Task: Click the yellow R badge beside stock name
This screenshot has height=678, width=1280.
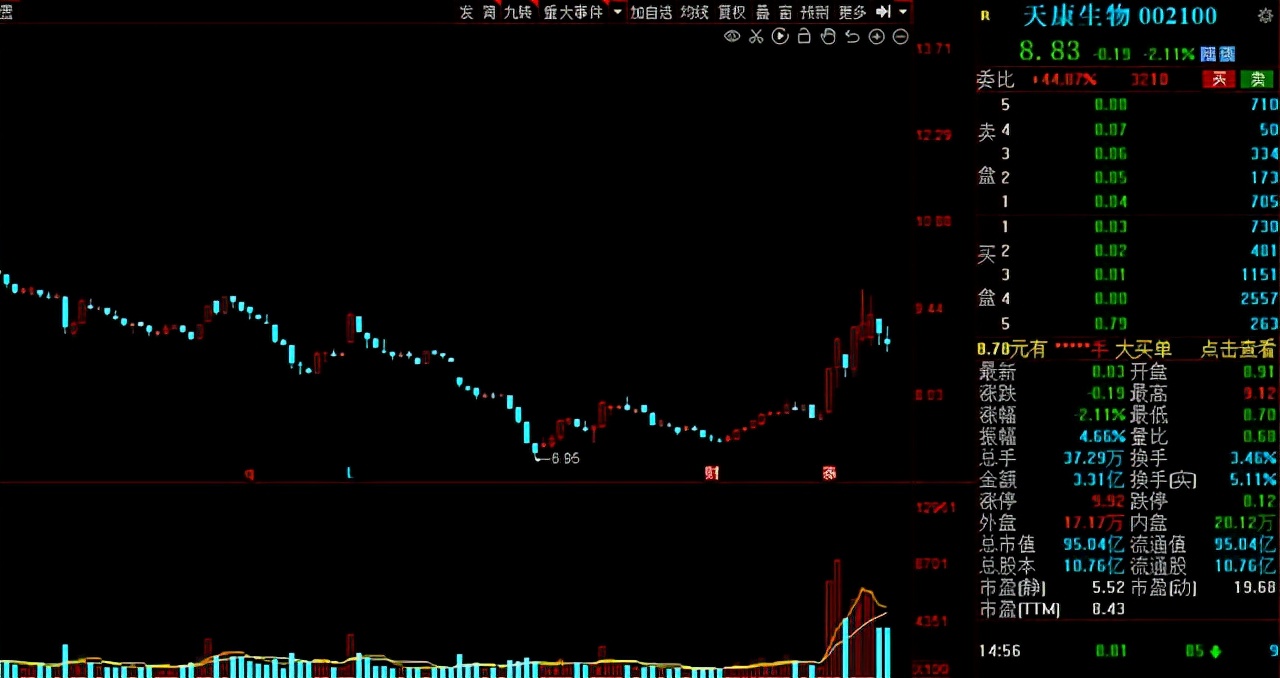Action: 985,15
